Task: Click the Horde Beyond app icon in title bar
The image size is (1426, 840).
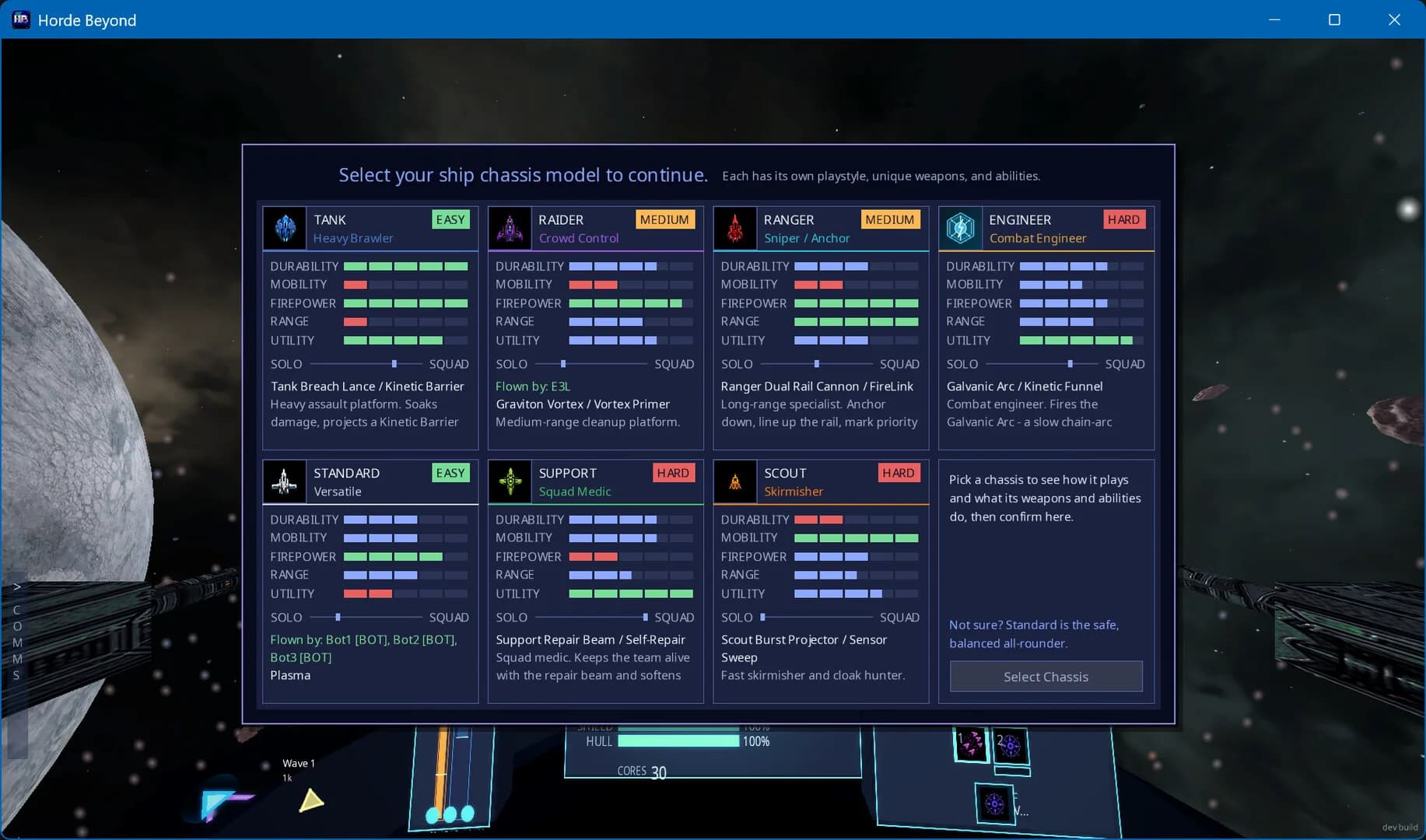Action: (x=21, y=19)
